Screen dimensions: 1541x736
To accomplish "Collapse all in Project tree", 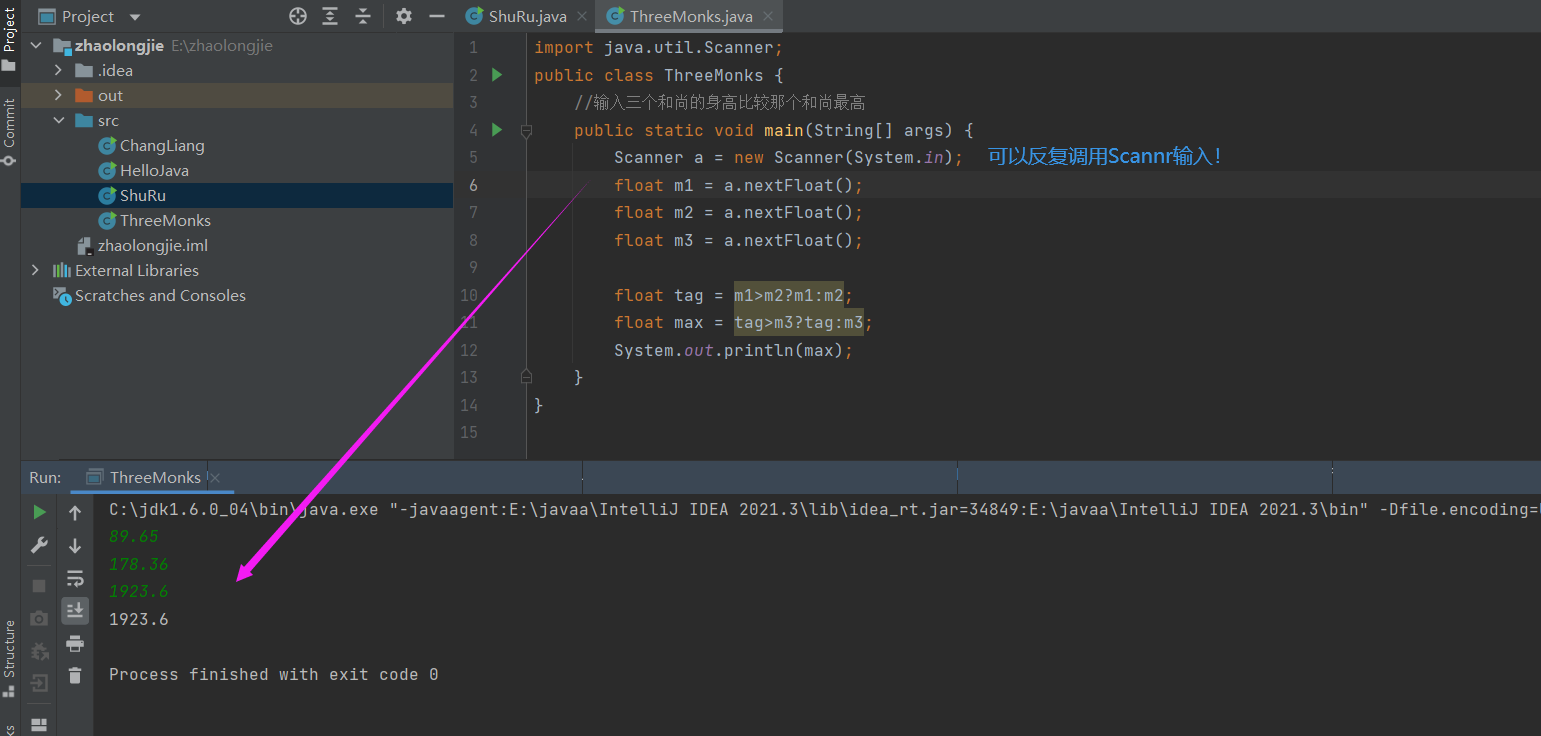I will pyautogui.click(x=363, y=16).
